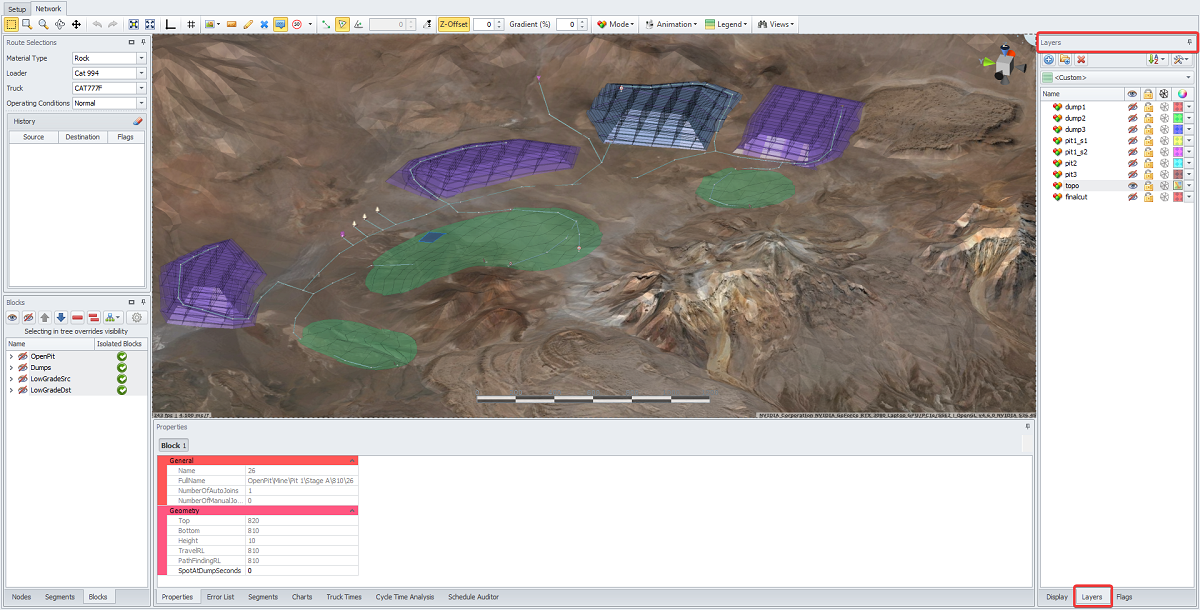Clear History with the eraser icon
The width and height of the screenshot is (1200, 610).
pos(138,121)
